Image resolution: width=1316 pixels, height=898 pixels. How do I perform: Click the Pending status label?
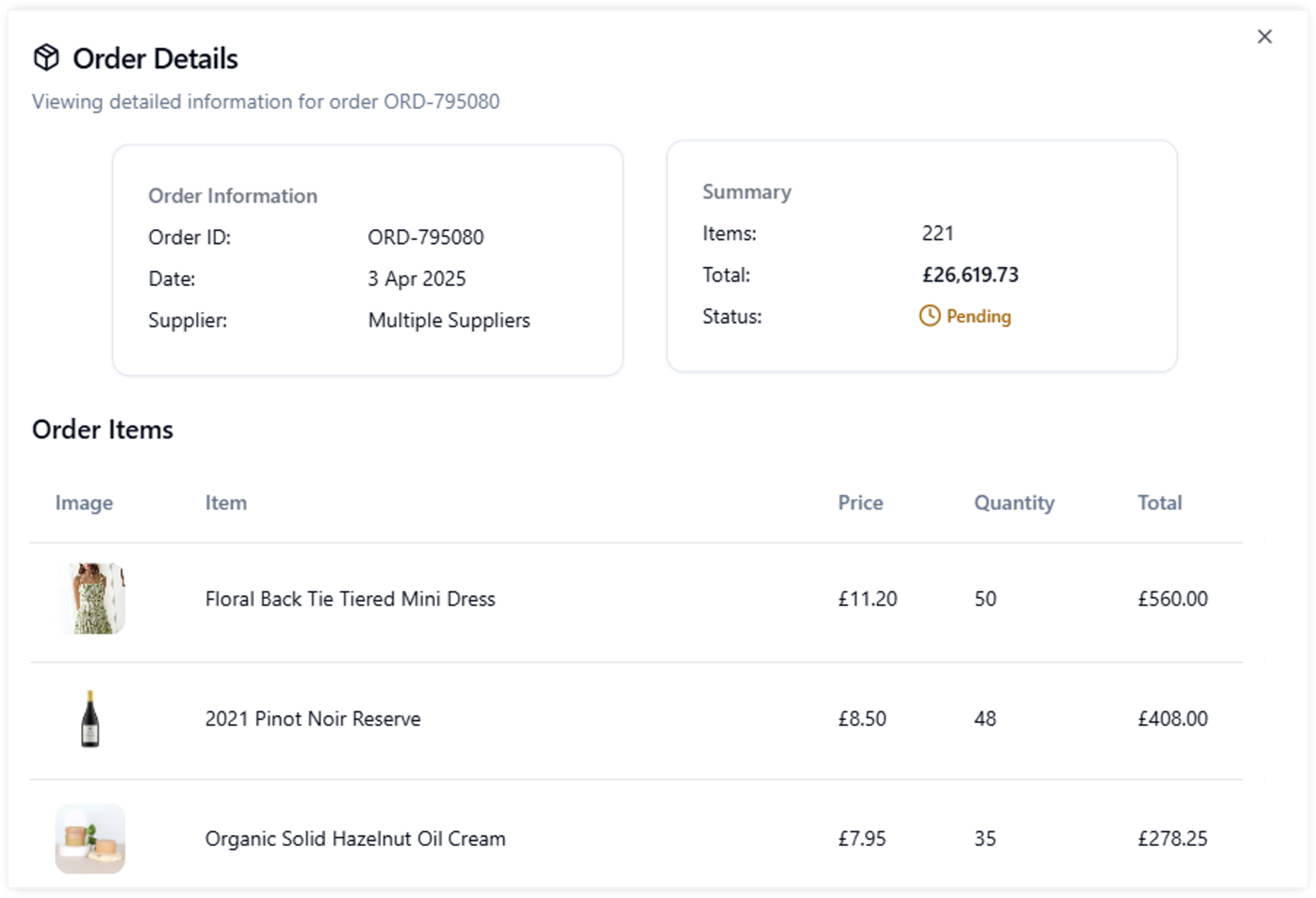click(978, 317)
